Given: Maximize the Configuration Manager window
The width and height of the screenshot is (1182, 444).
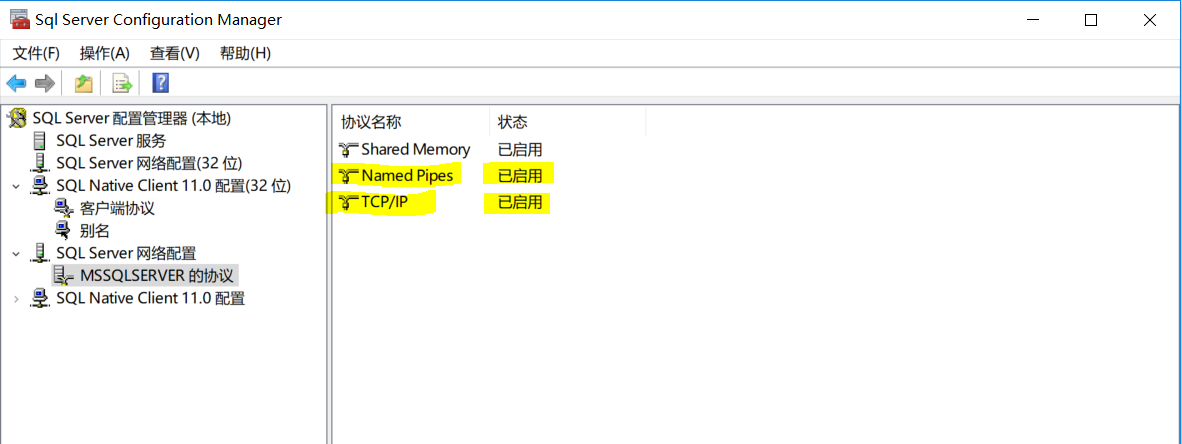Looking at the screenshot, I should point(1091,20).
